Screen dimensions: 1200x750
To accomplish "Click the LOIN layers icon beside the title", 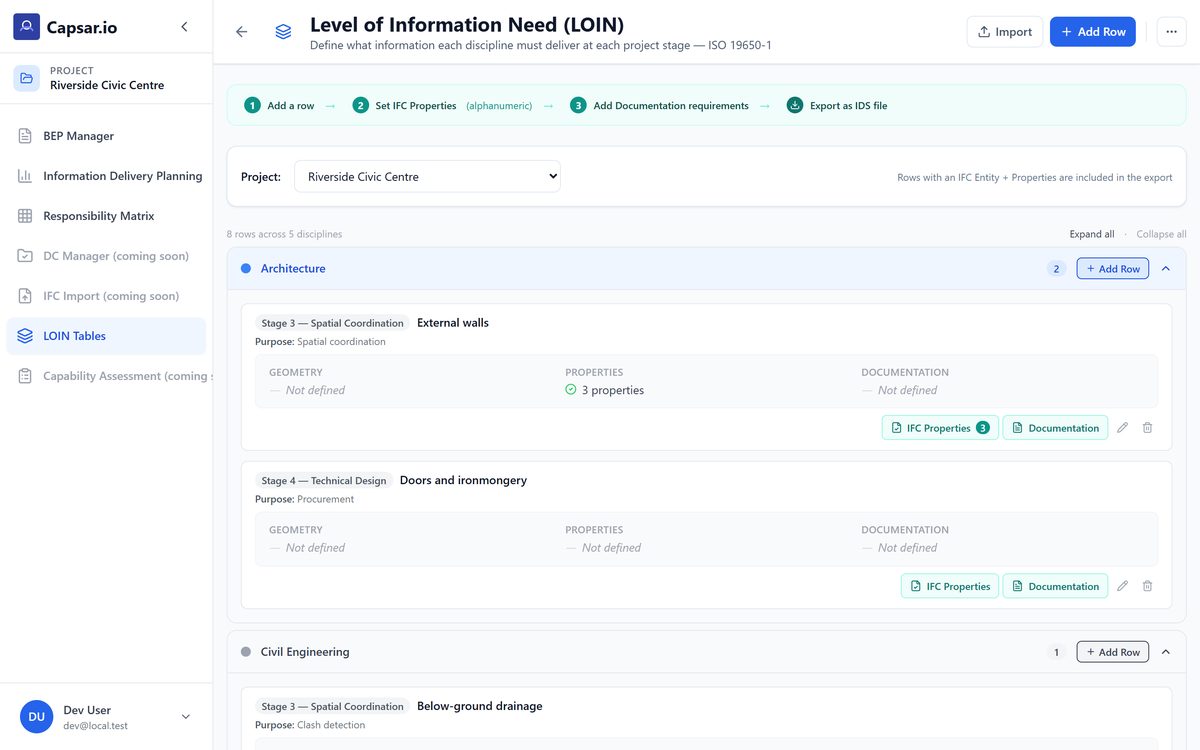I will (283, 32).
